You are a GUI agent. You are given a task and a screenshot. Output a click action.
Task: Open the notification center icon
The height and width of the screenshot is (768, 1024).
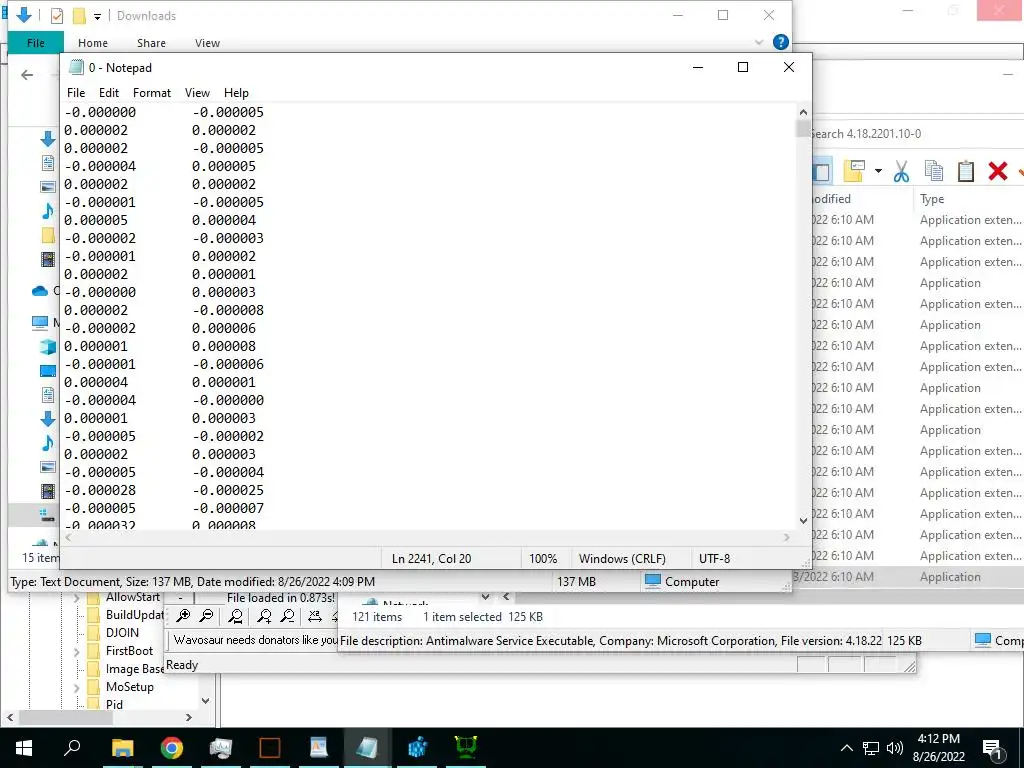click(993, 750)
